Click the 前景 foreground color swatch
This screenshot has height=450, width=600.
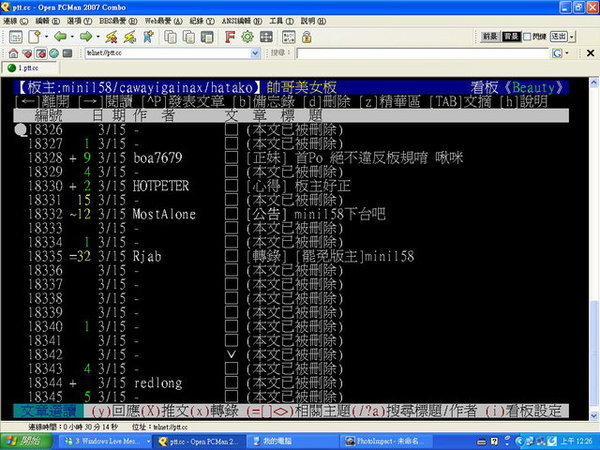coord(490,37)
